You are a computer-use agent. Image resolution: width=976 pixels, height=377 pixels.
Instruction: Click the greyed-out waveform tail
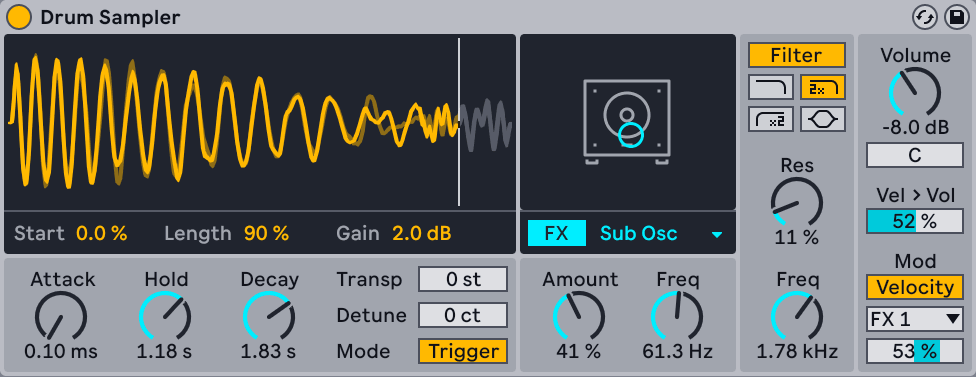(x=486, y=124)
